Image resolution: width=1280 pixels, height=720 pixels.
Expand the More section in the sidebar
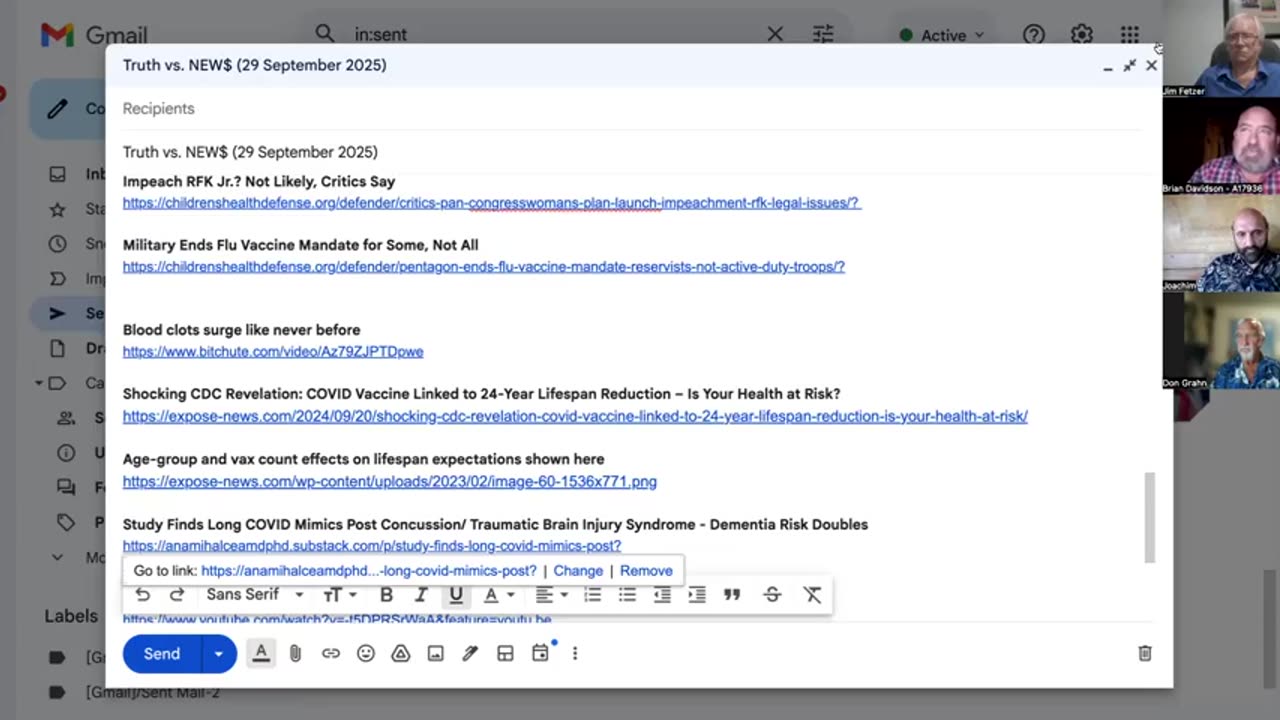click(57, 557)
